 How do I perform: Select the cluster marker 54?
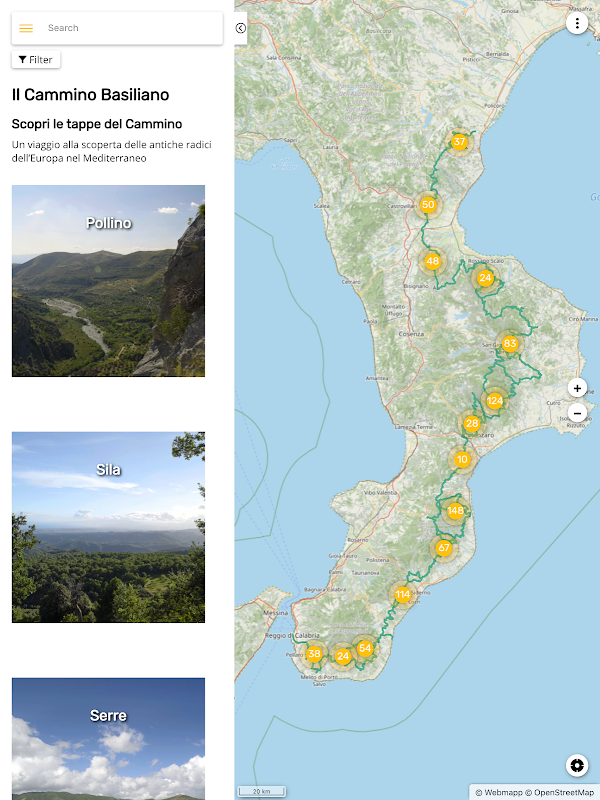pos(365,648)
